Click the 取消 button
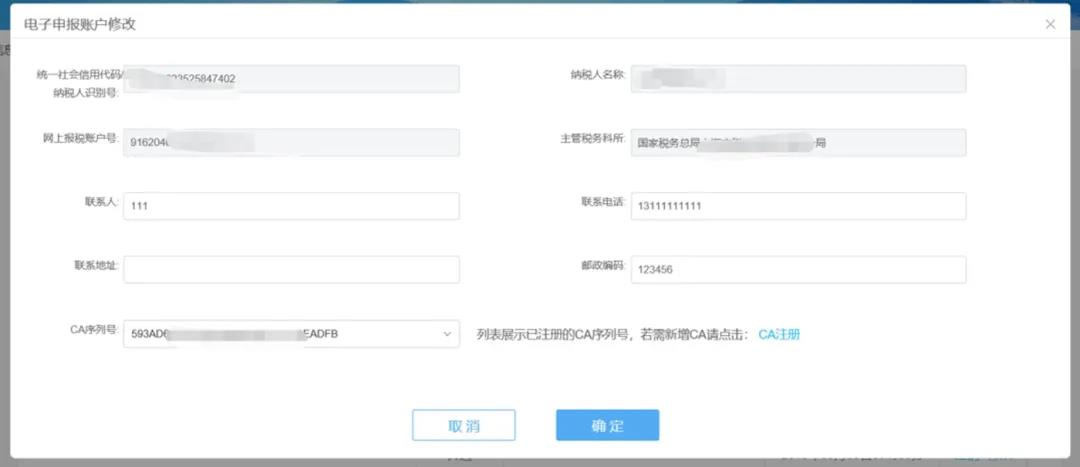The height and width of the screenshot is (467, 1080). pyautogui.click(x=464, y=425)
